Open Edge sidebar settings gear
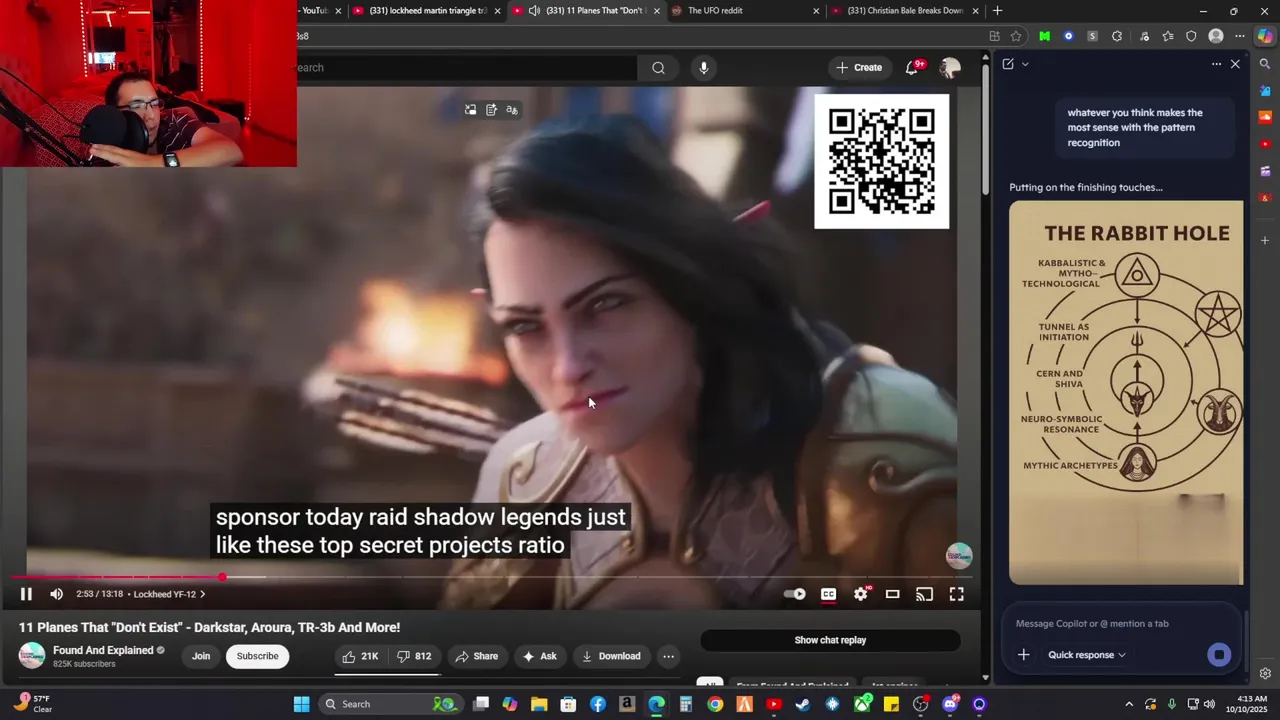The image size is (1280, 720). (1265, 674)
